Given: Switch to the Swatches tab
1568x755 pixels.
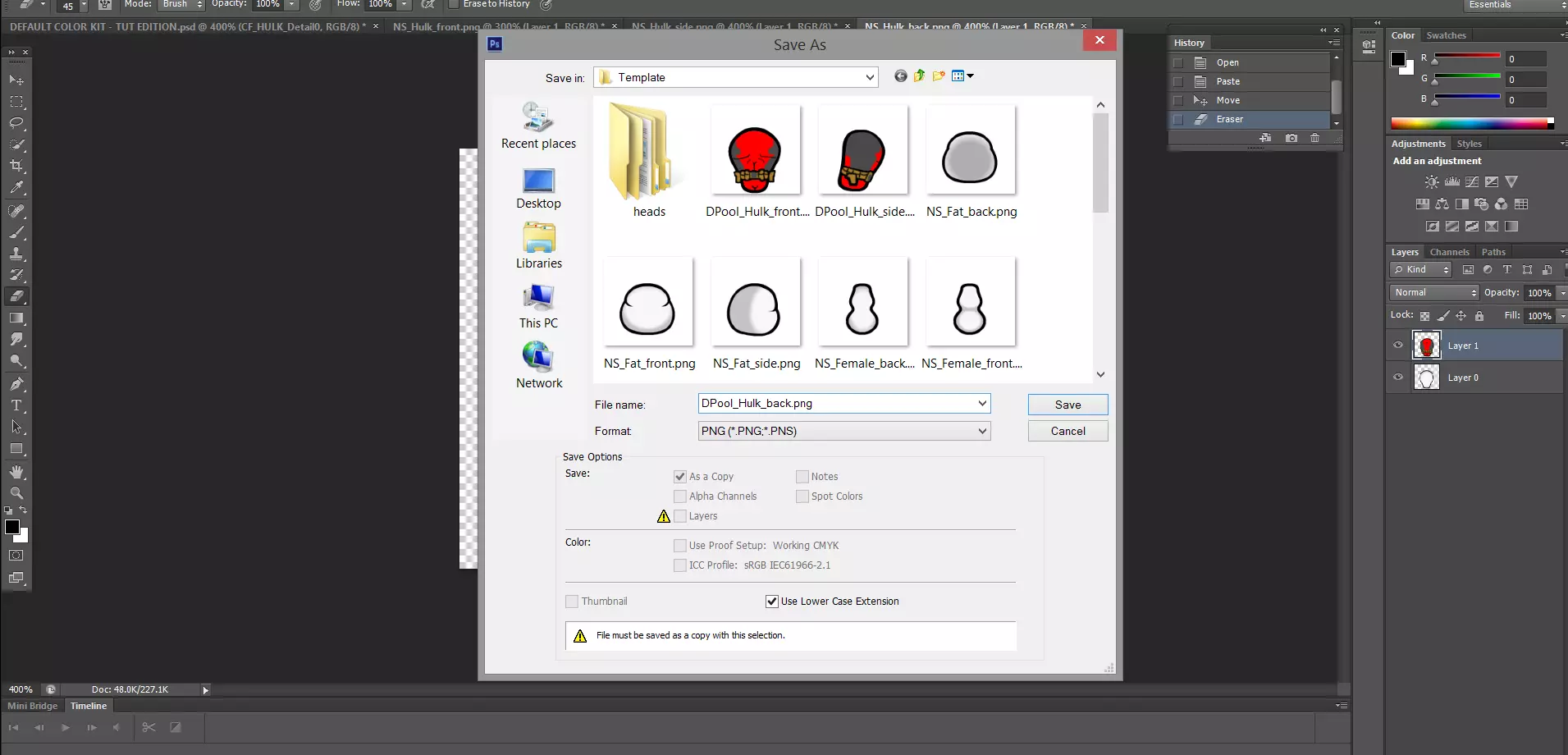Looking at the screenshot, I should [x=1446, y=35].
